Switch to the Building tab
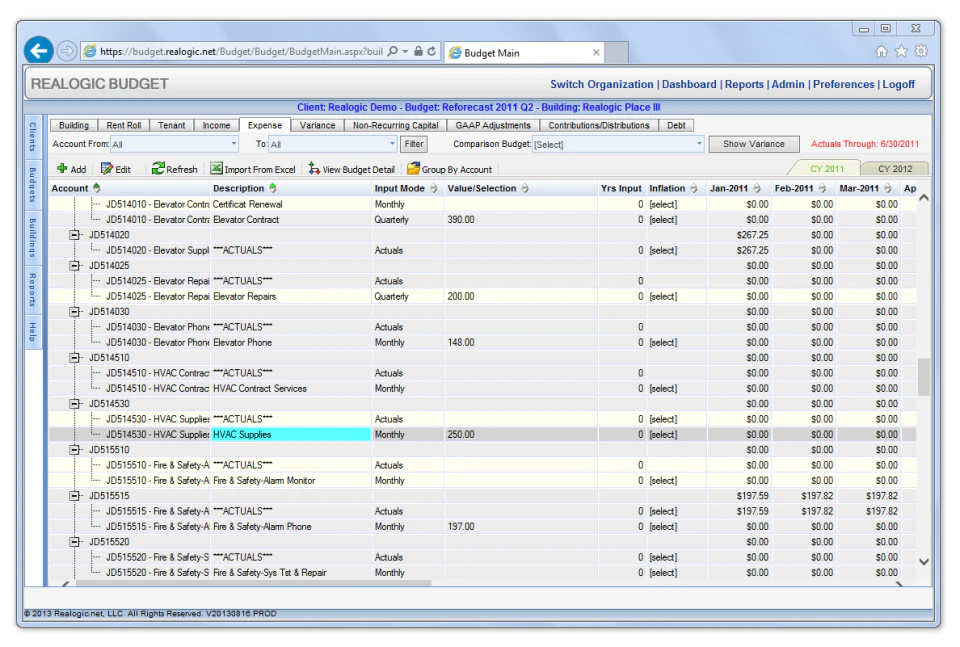The height and width of the screenshot is (647, 960). 73,125
